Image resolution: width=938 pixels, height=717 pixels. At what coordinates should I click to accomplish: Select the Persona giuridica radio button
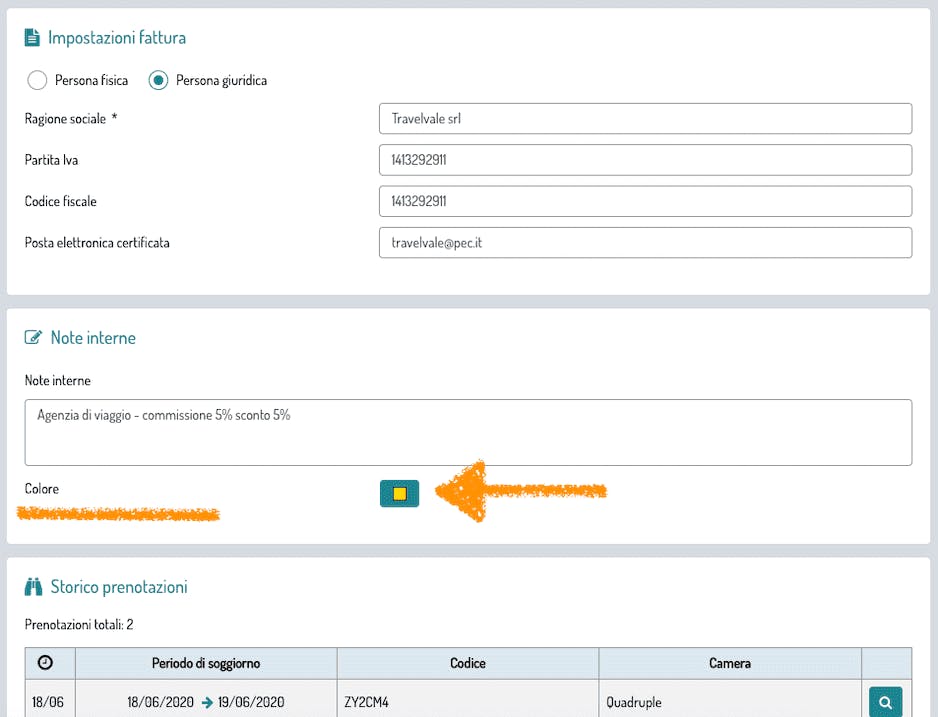(158, 80)
